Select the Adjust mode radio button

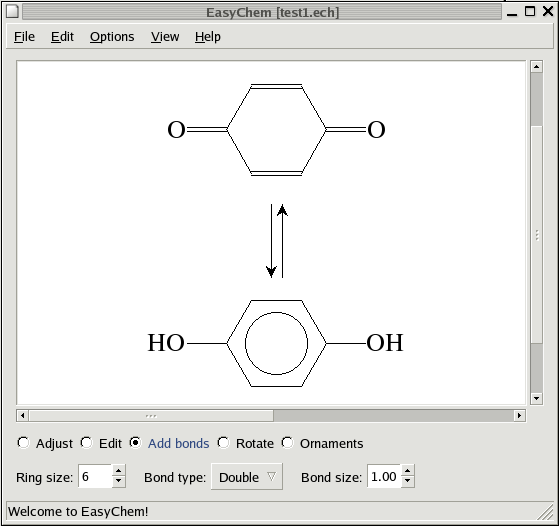(24, 443)
